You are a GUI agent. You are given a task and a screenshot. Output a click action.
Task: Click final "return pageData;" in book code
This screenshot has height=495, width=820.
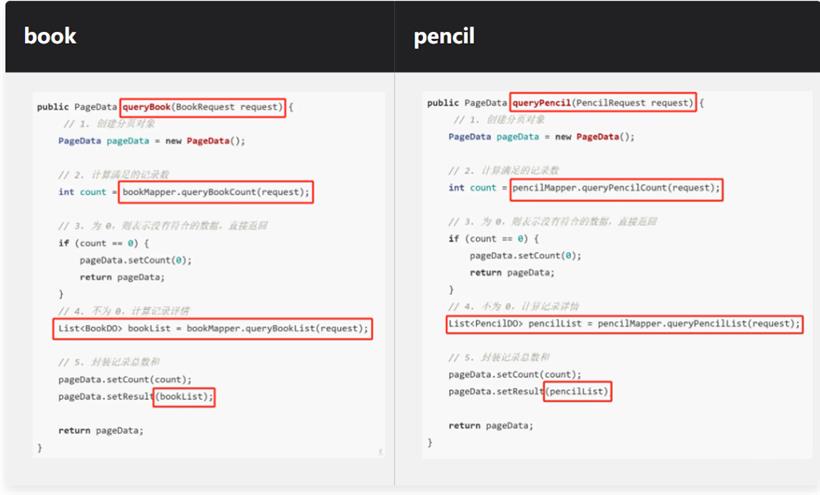click(x=101, y=431)
